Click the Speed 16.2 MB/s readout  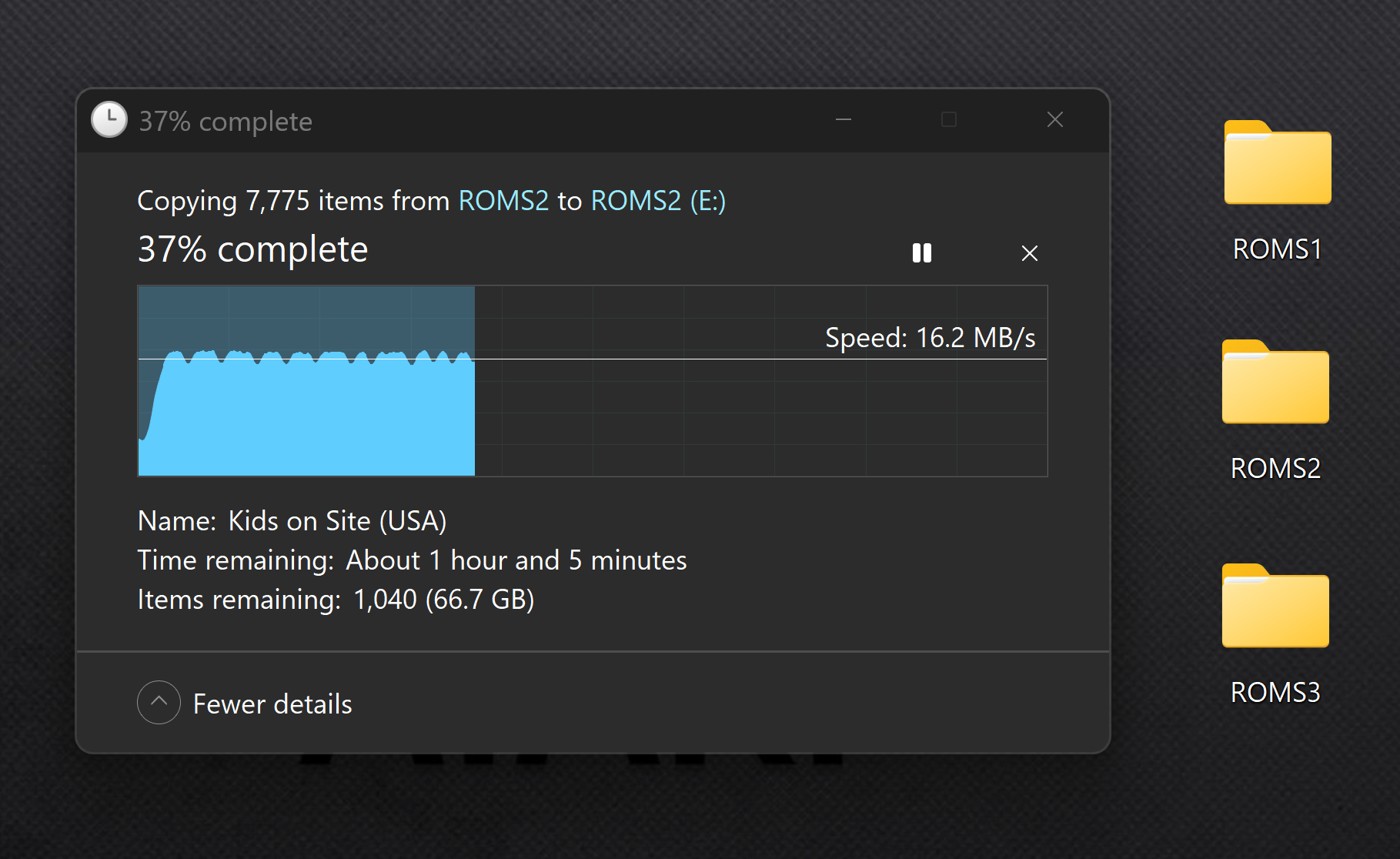pos(930,338)
